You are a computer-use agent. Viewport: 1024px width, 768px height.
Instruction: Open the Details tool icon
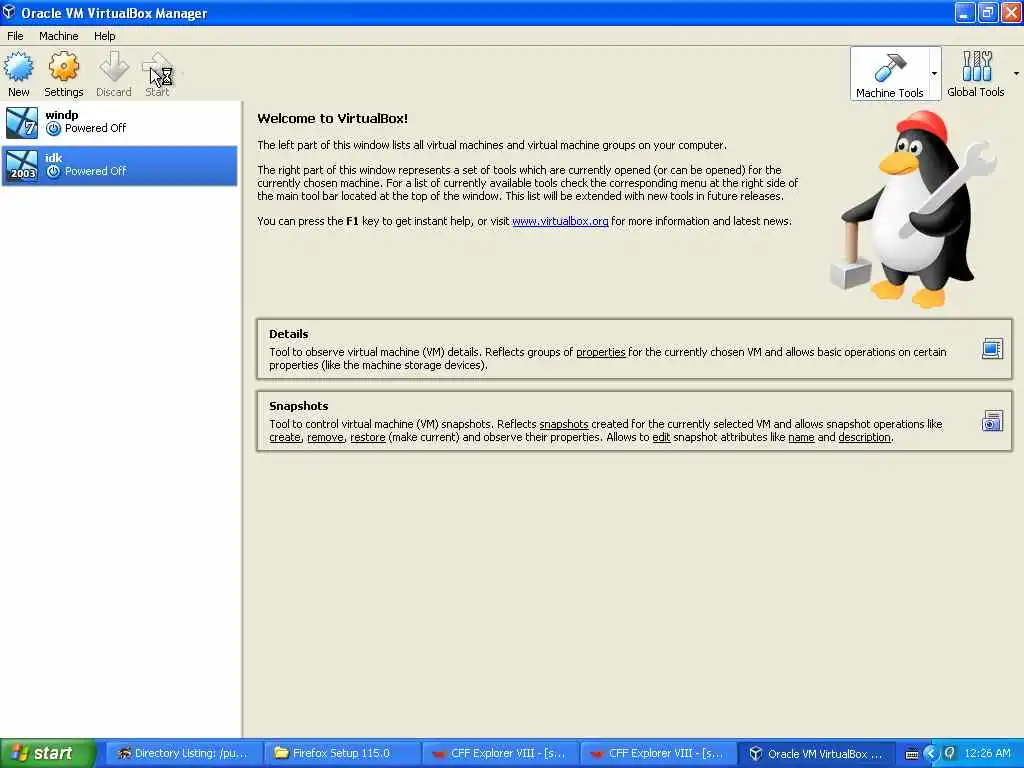(992, 349)
